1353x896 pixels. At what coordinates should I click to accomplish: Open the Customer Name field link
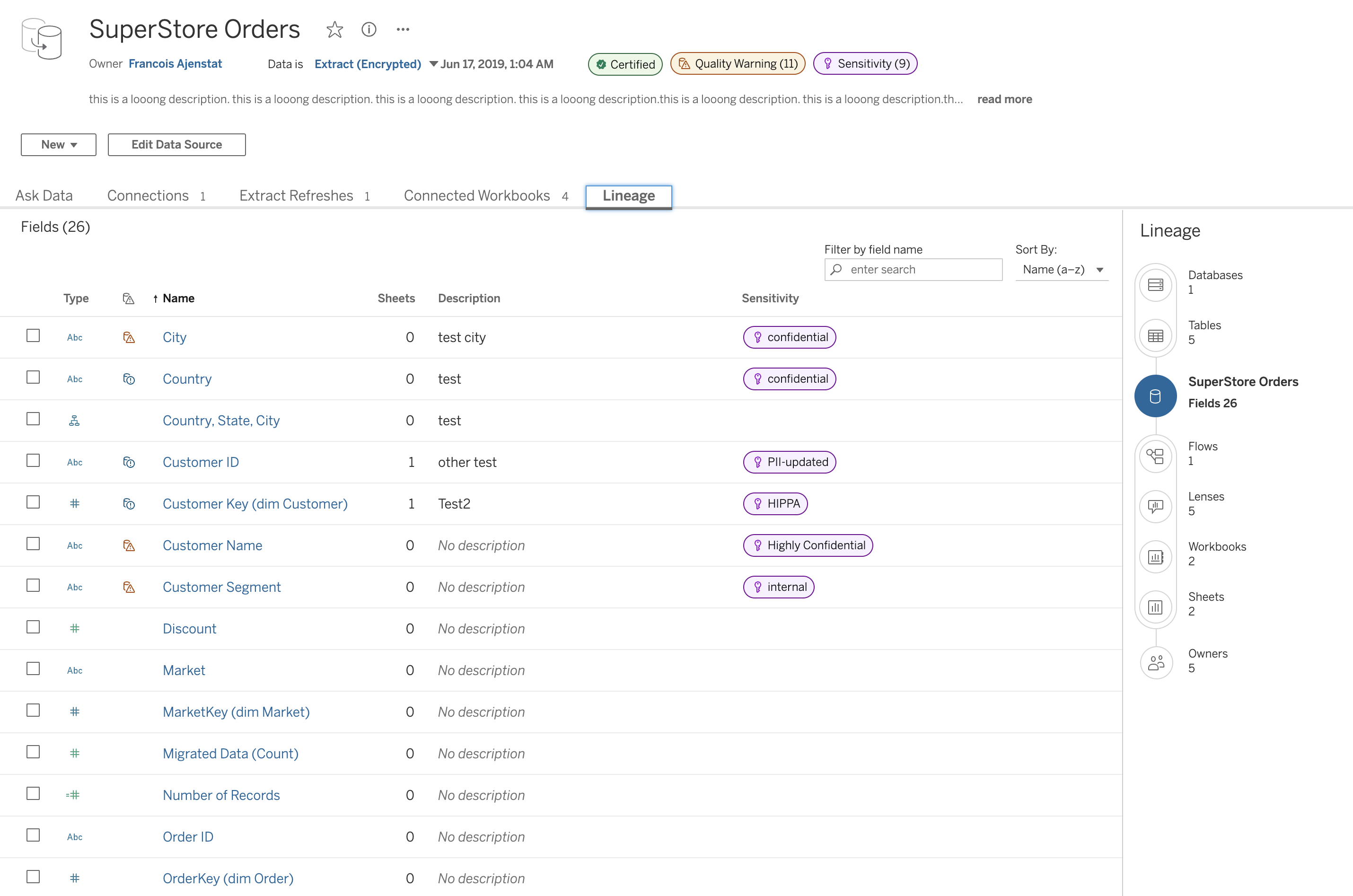pos(212,546)
